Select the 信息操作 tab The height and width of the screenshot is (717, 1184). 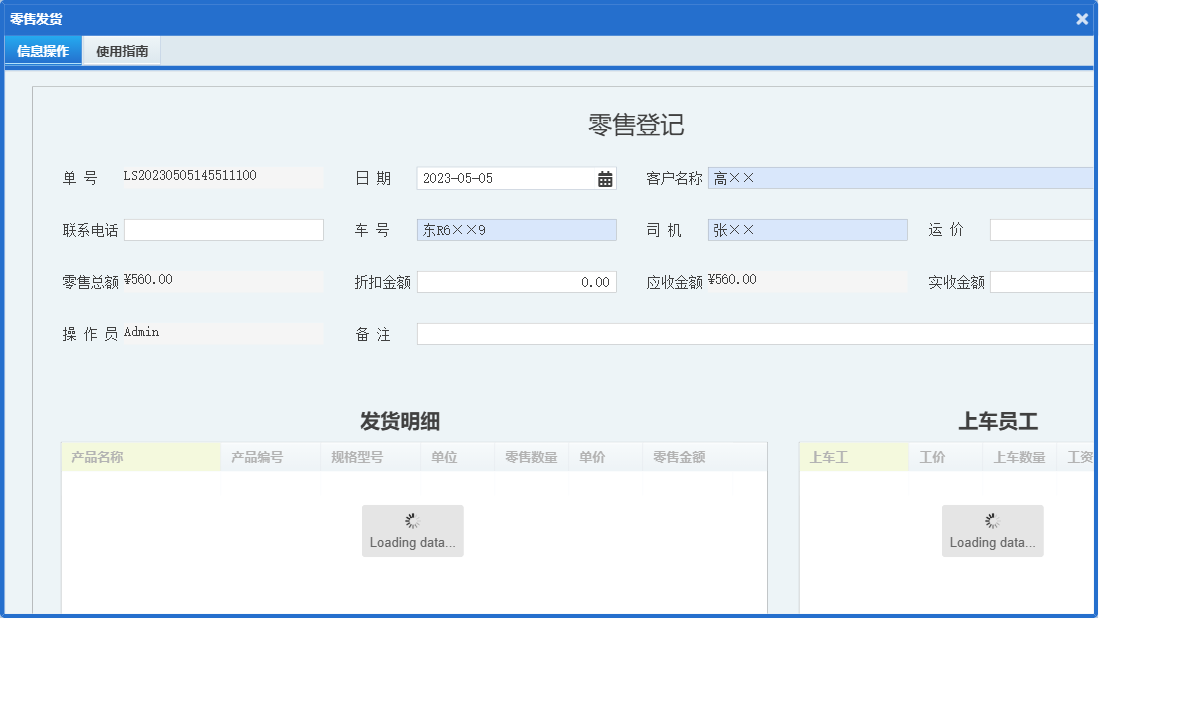point(42,50)
